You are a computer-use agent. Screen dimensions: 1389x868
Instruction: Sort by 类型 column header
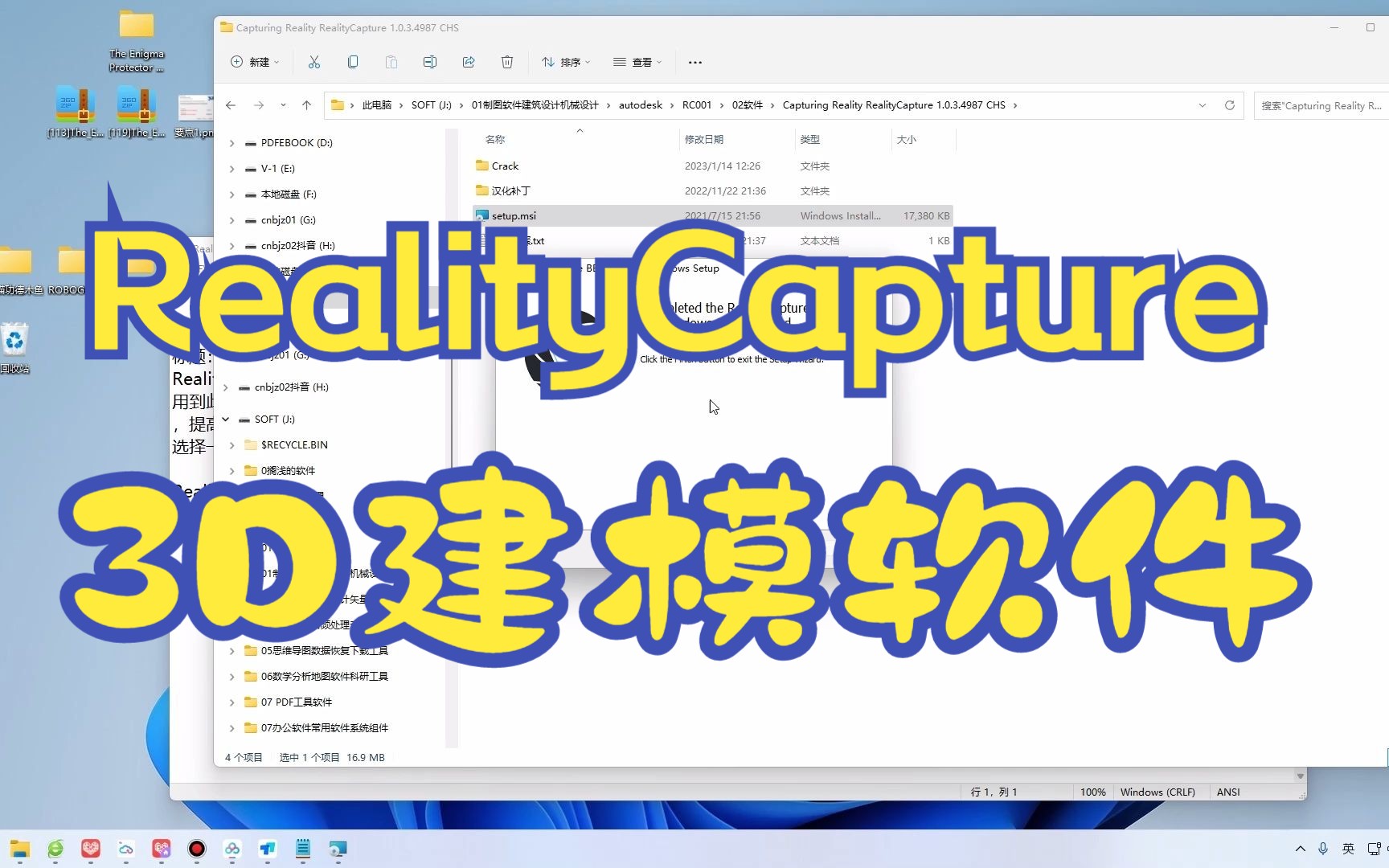810,140
